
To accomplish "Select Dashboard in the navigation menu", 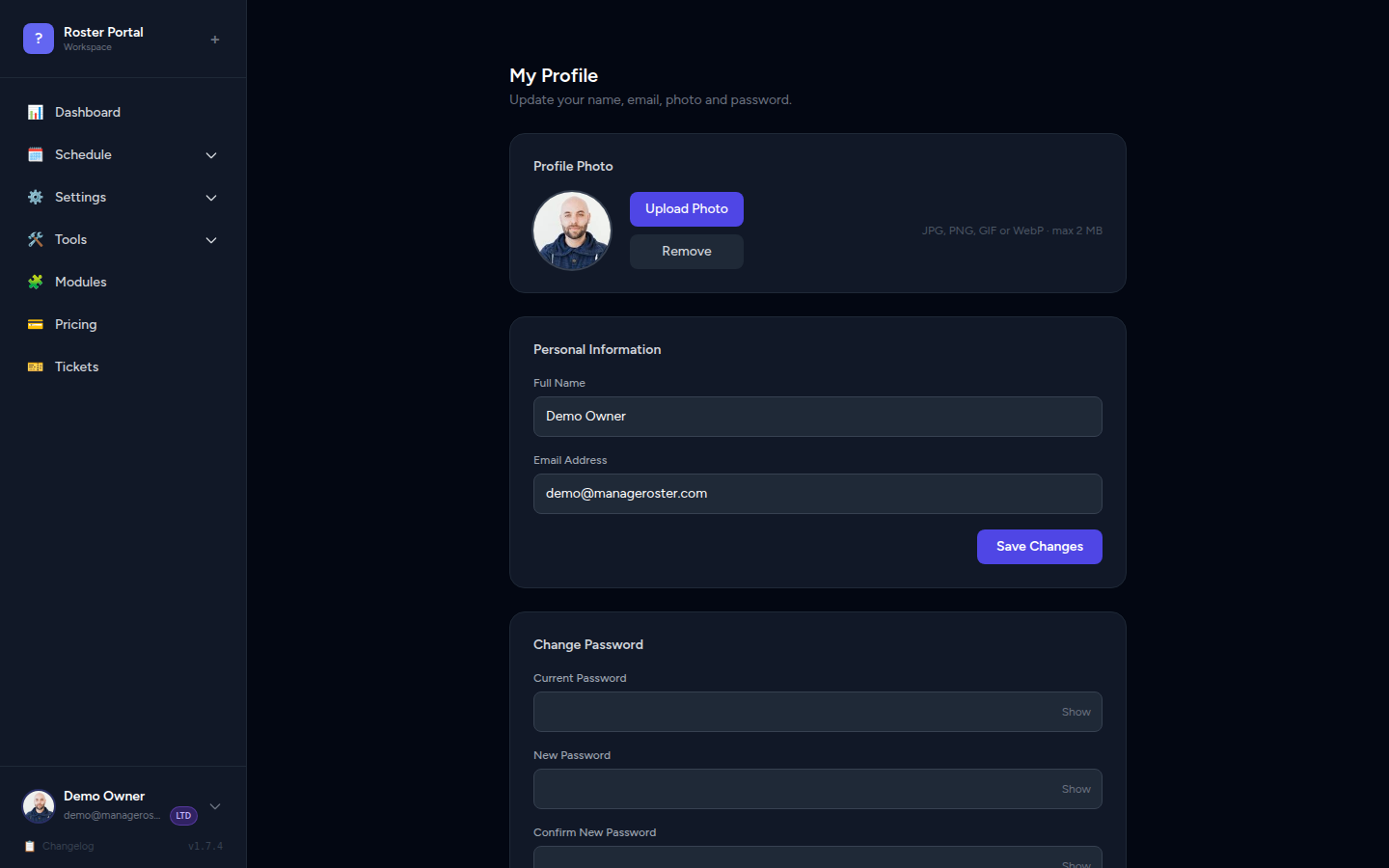I will [87, 112].
